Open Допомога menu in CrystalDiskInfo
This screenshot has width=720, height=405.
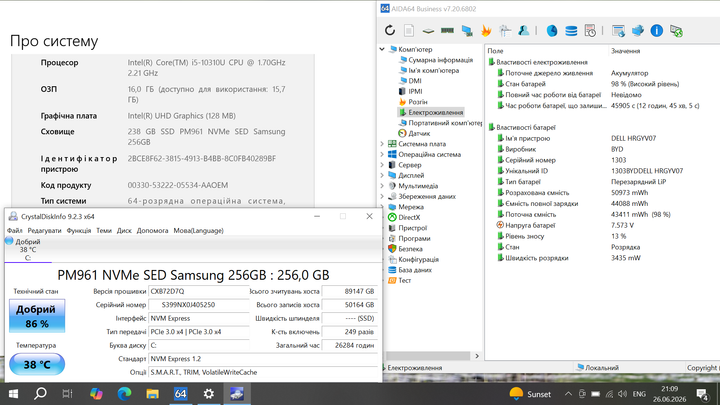[x=152, y=231]
